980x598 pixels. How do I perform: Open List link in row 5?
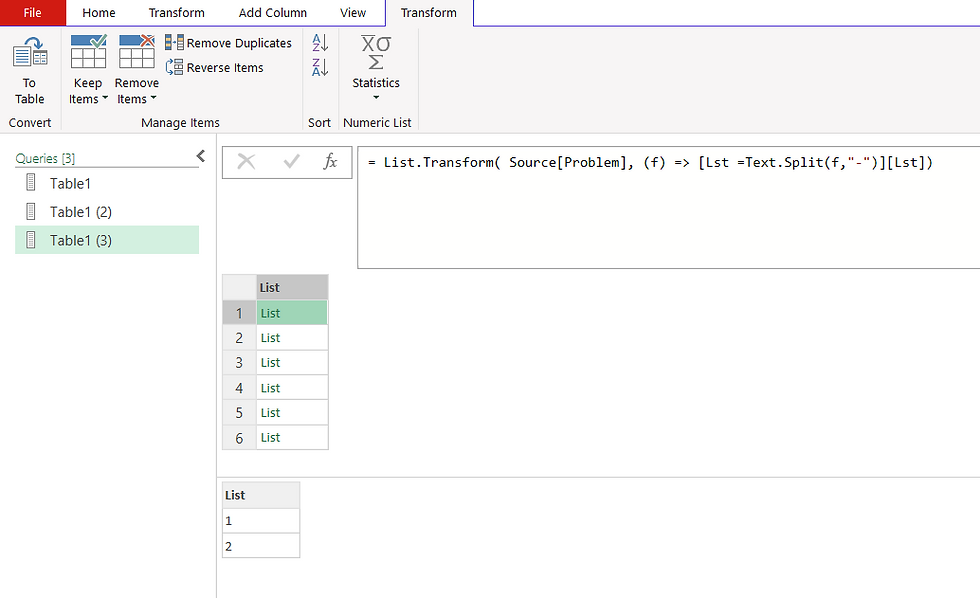[271, 413]
